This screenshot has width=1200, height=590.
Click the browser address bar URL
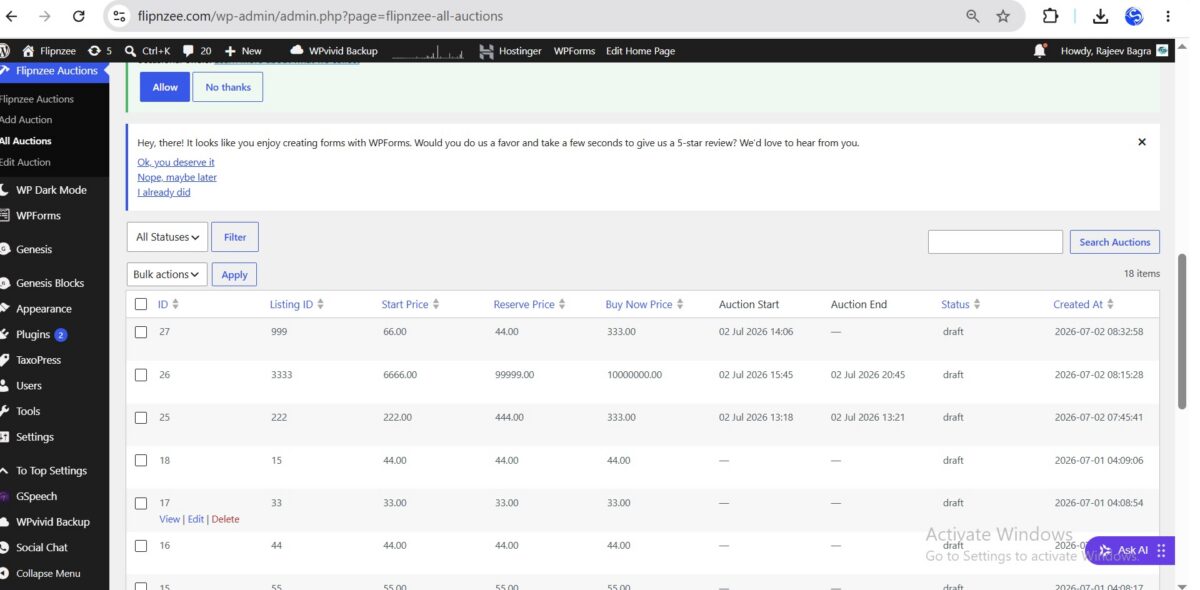tap(319, 16)
